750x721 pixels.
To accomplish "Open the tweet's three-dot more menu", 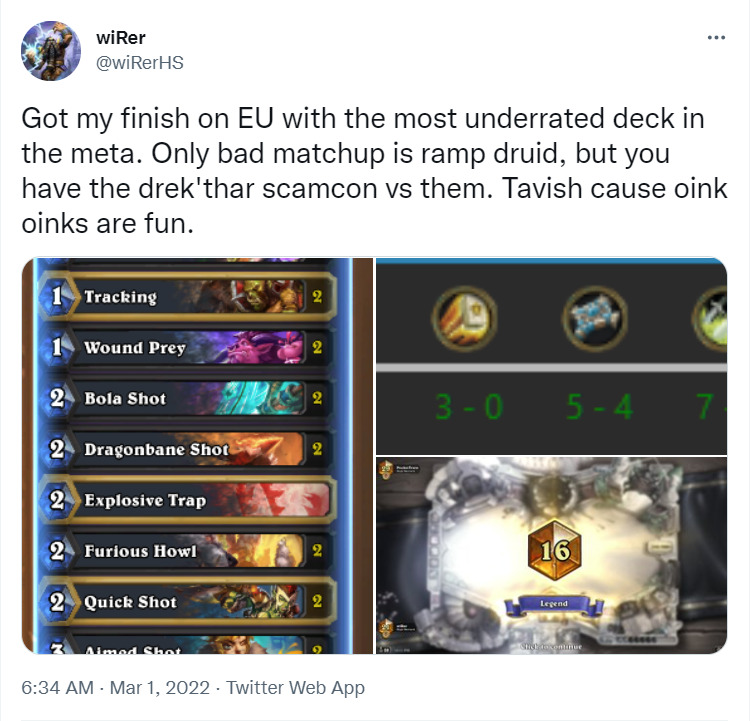I will pos(716,37).
